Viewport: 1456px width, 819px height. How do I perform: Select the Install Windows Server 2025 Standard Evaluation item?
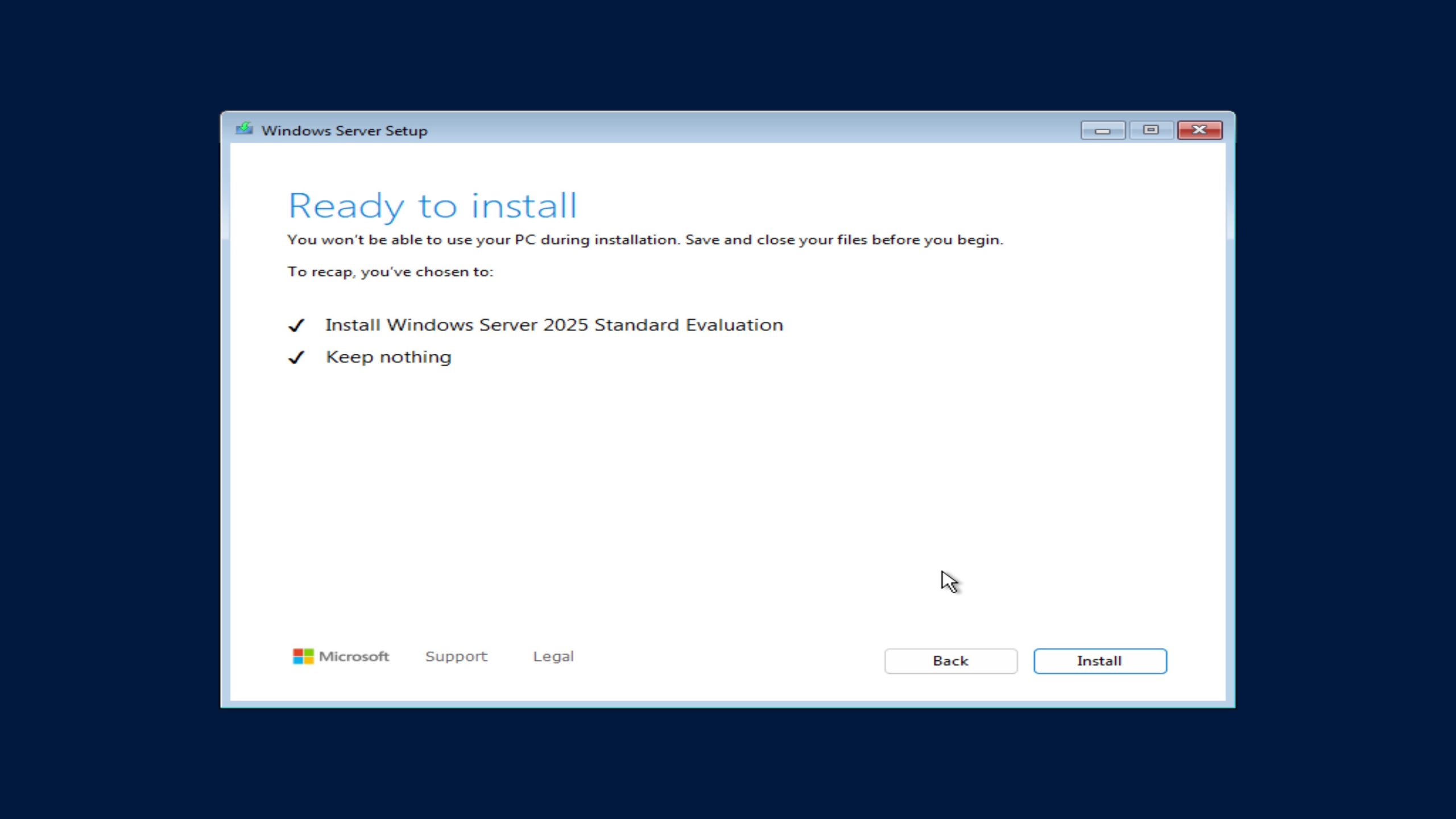554,325
